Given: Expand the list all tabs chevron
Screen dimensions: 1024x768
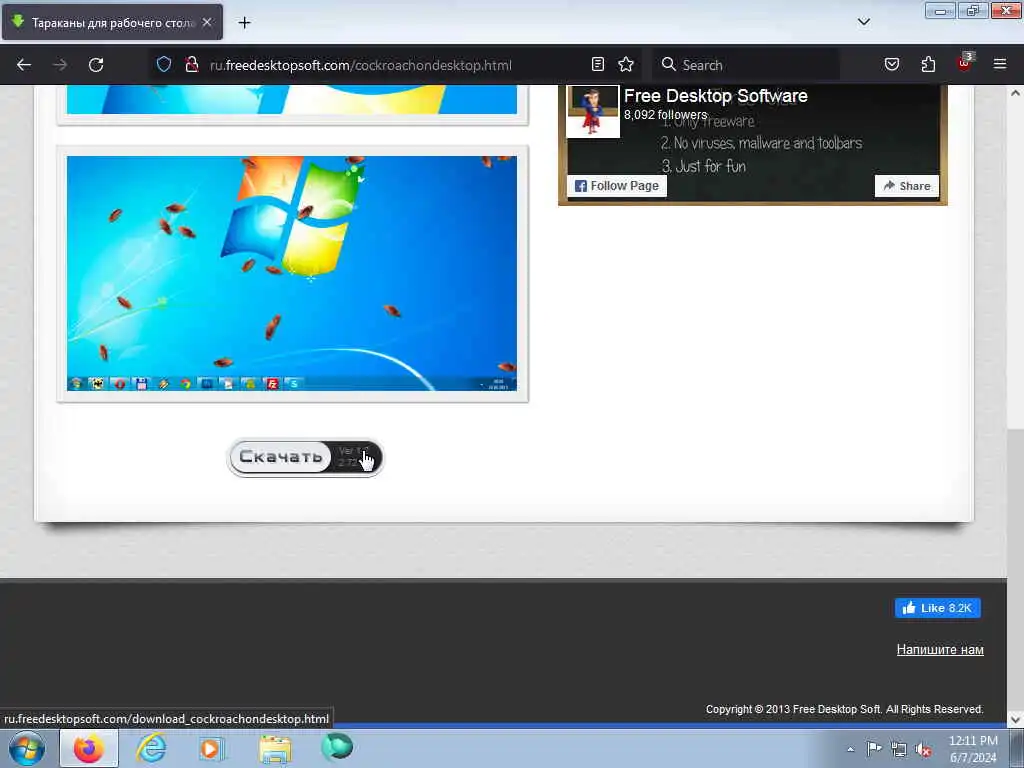Looking at the screenshot, I should click(863, 22).
